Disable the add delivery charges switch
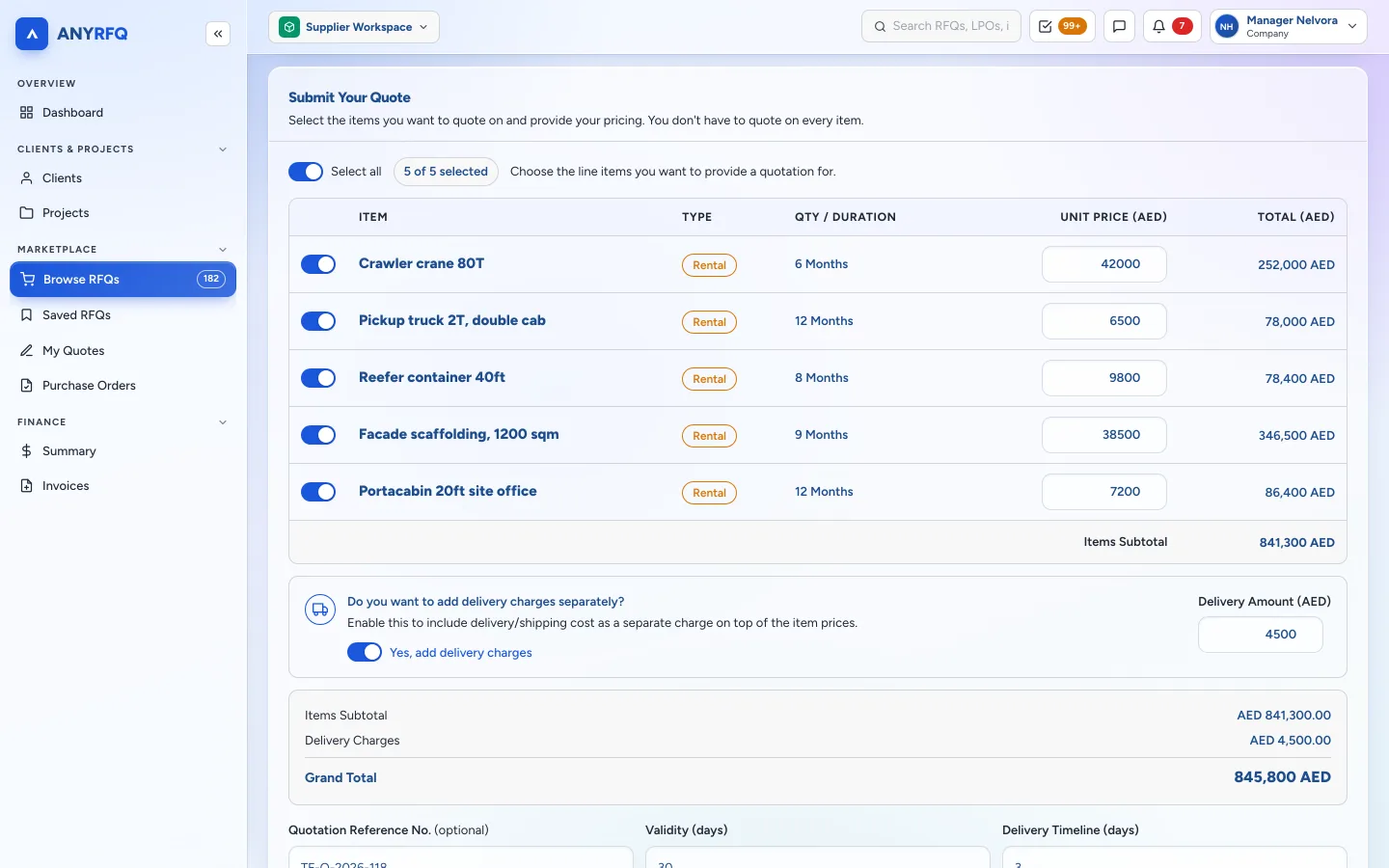Image resolution: width=1389 pixels, height=868 pixels. pos(365,652)
